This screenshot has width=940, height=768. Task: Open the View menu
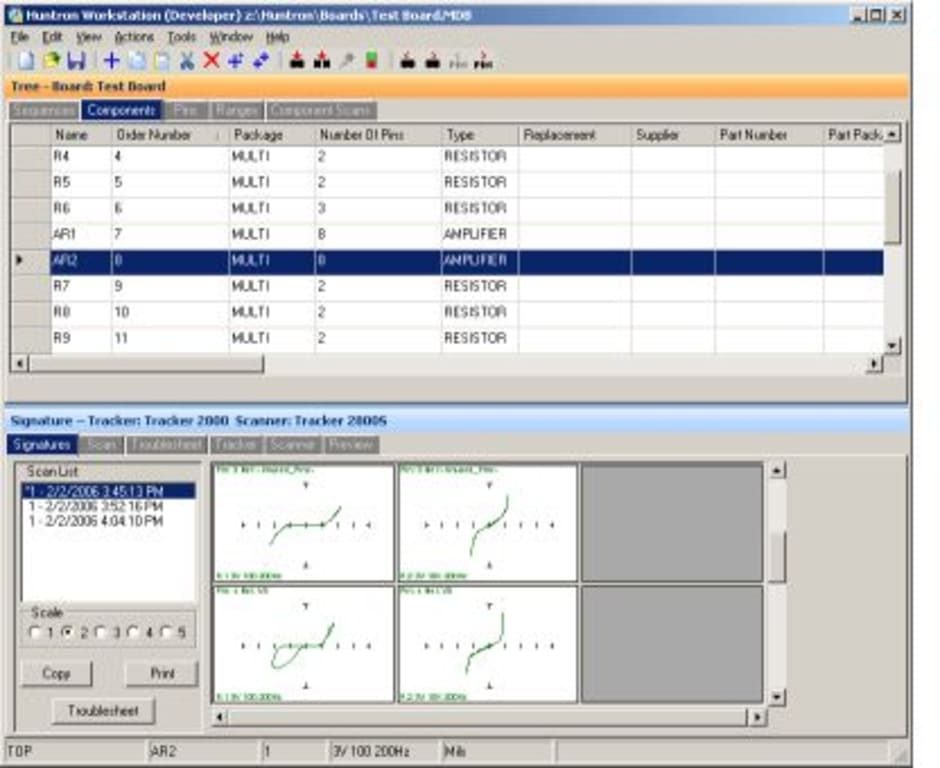pos(89,37)
